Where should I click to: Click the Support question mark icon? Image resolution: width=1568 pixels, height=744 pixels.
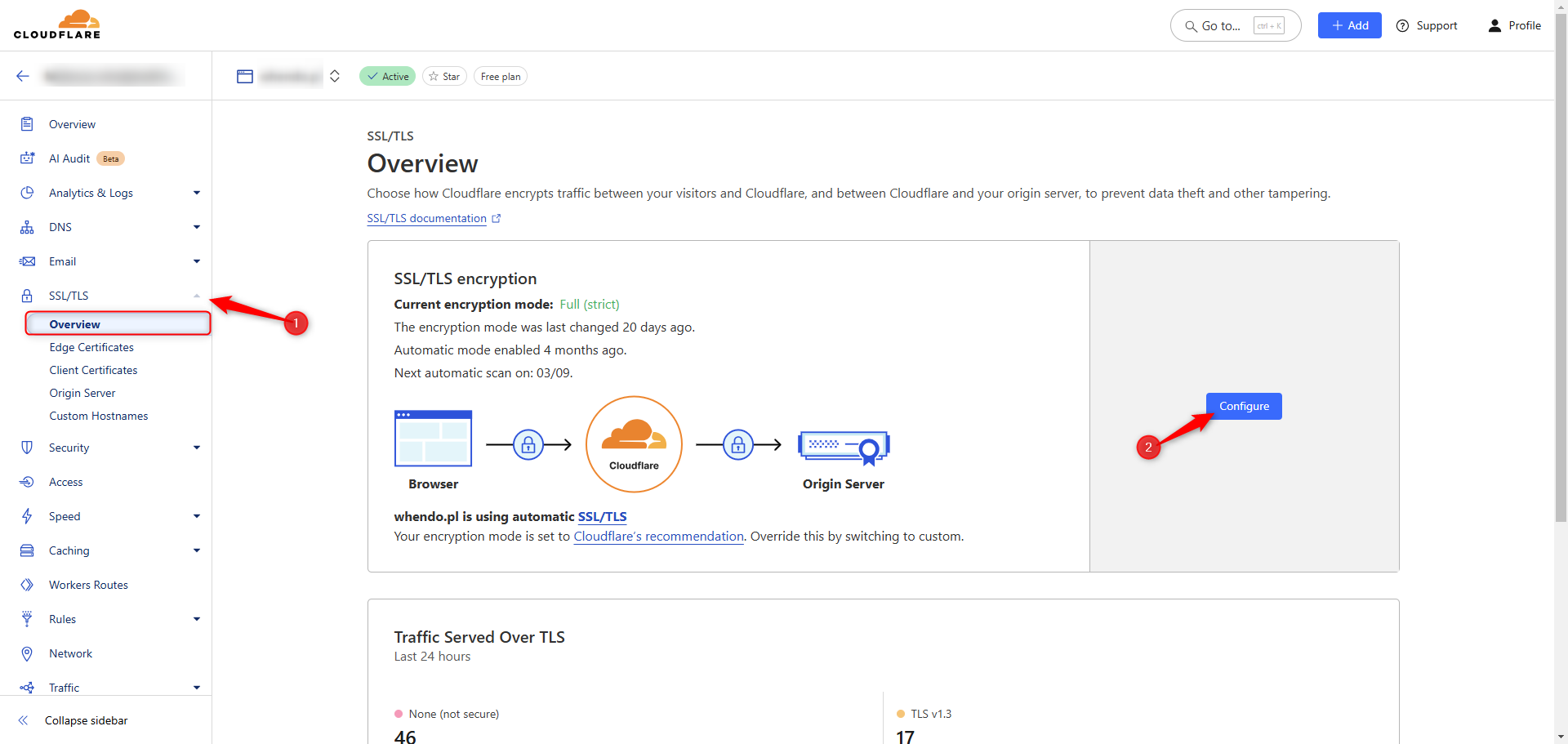(1403, 26)
